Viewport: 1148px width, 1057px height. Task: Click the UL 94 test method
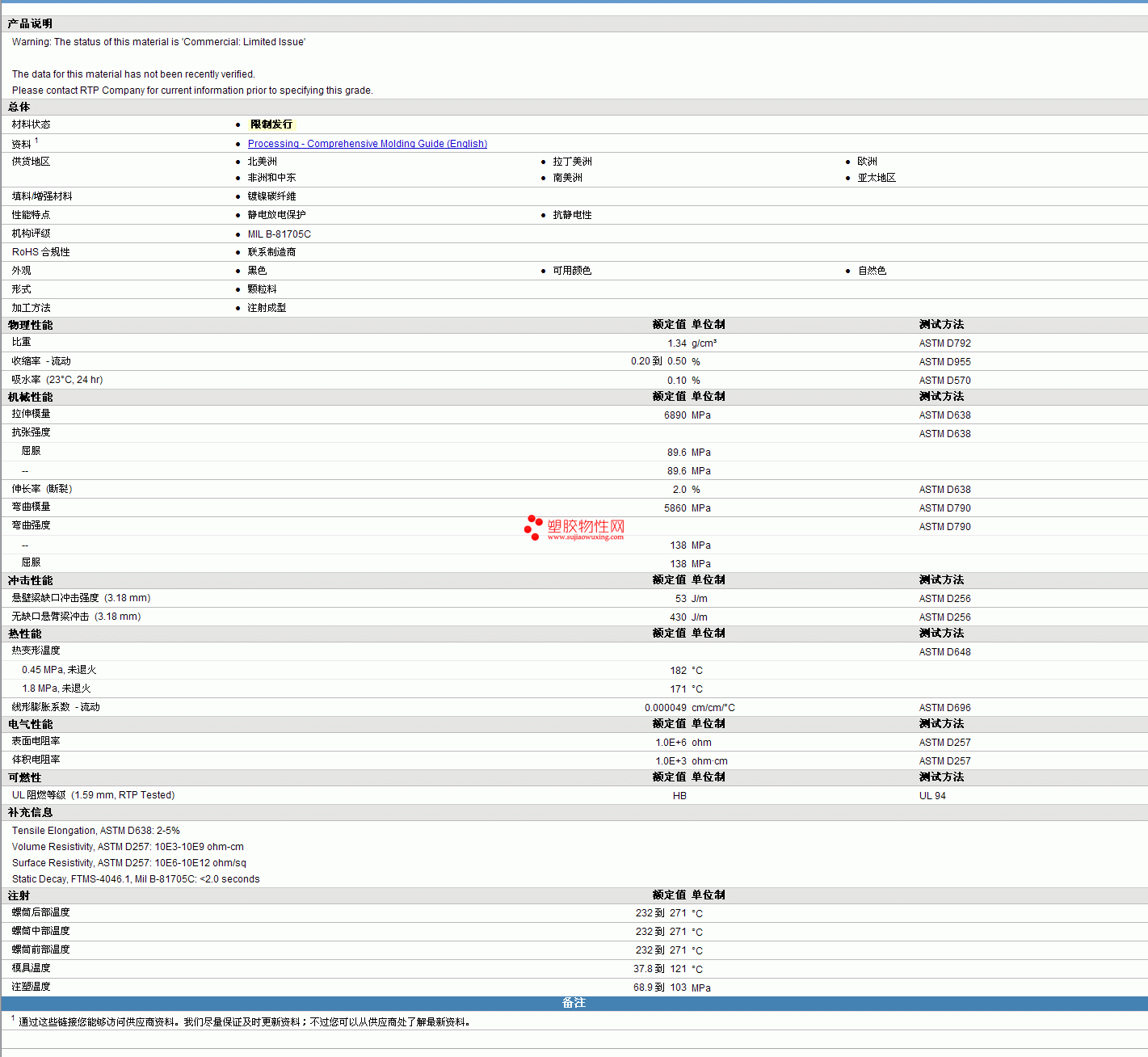coord(932,796)
